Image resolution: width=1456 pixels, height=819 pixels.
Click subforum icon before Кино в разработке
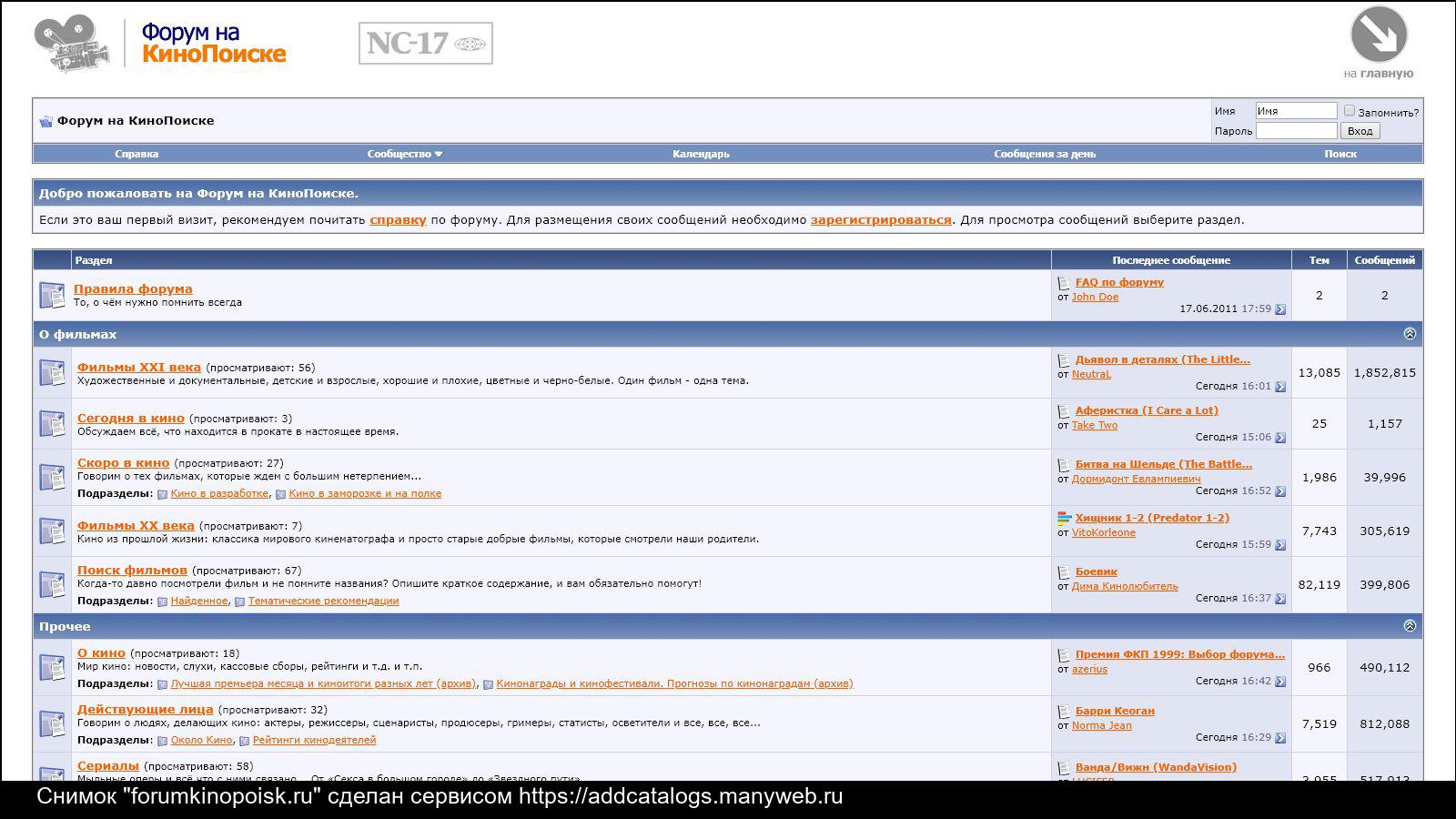[162, 494]
